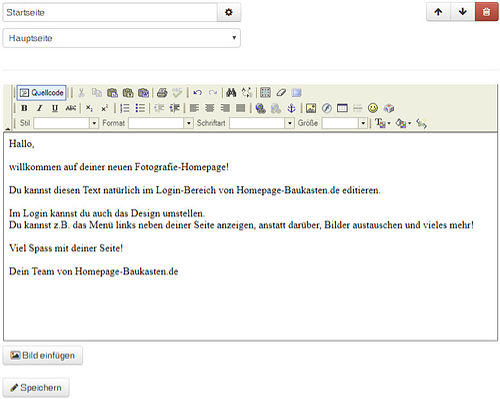Switch editor to Quellcode view
The width and height of the screenshot is (500, 399).
pos(41,93)
